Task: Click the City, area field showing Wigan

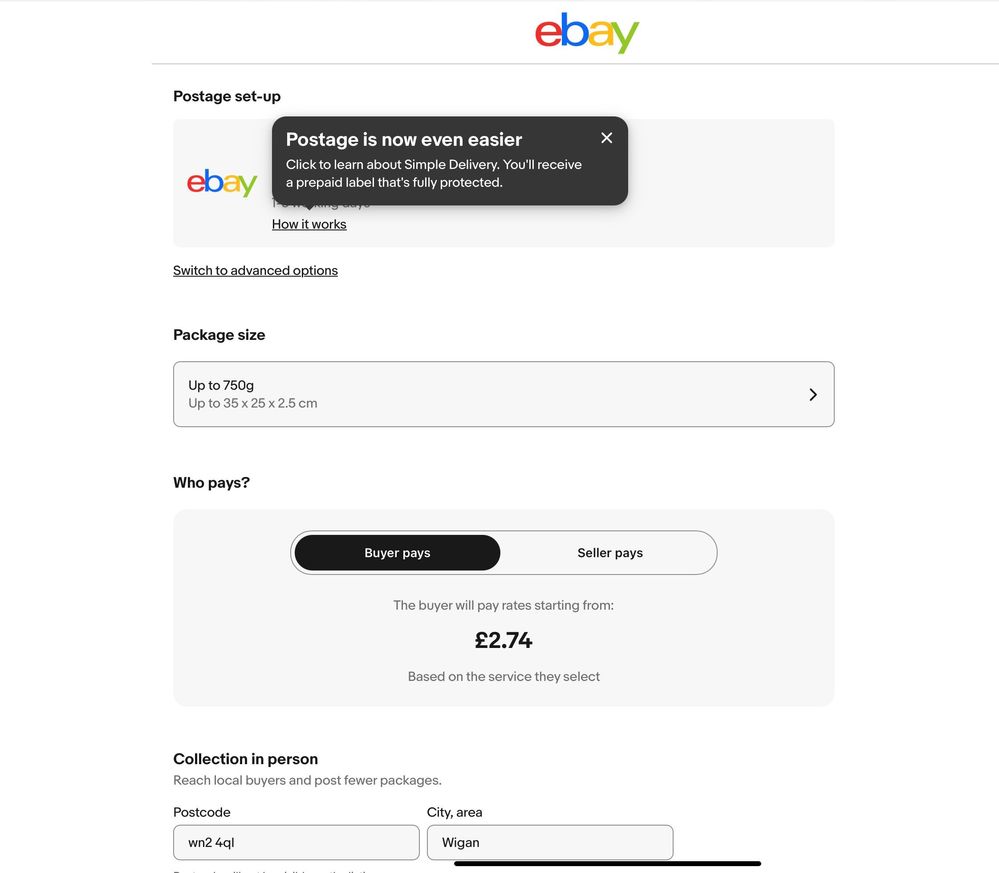Action: click(549, 842)
